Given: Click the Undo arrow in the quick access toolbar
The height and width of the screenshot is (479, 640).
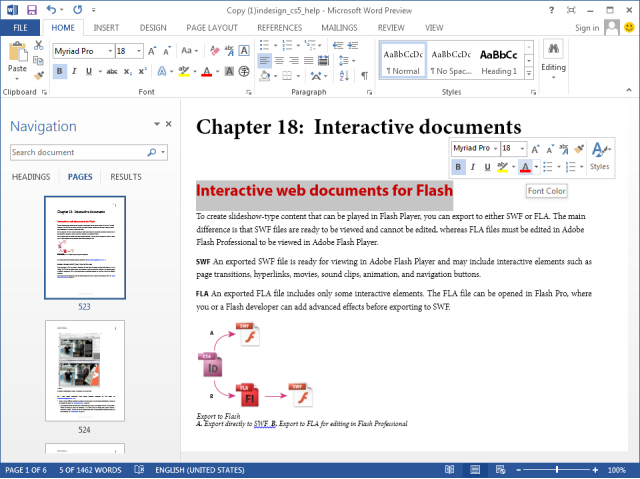Looking at the screenshot, I should click(x=53, y=9).
